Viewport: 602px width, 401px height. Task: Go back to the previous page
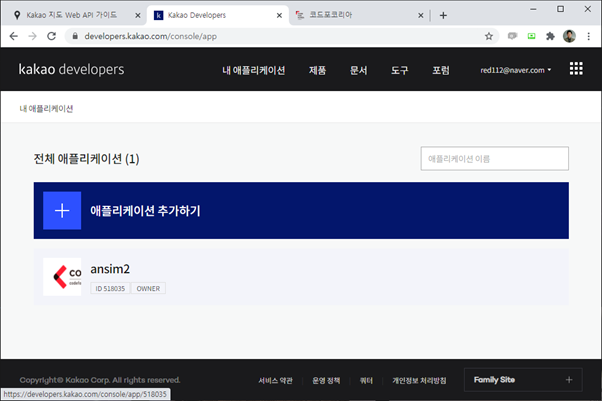(x=13, y=36)
